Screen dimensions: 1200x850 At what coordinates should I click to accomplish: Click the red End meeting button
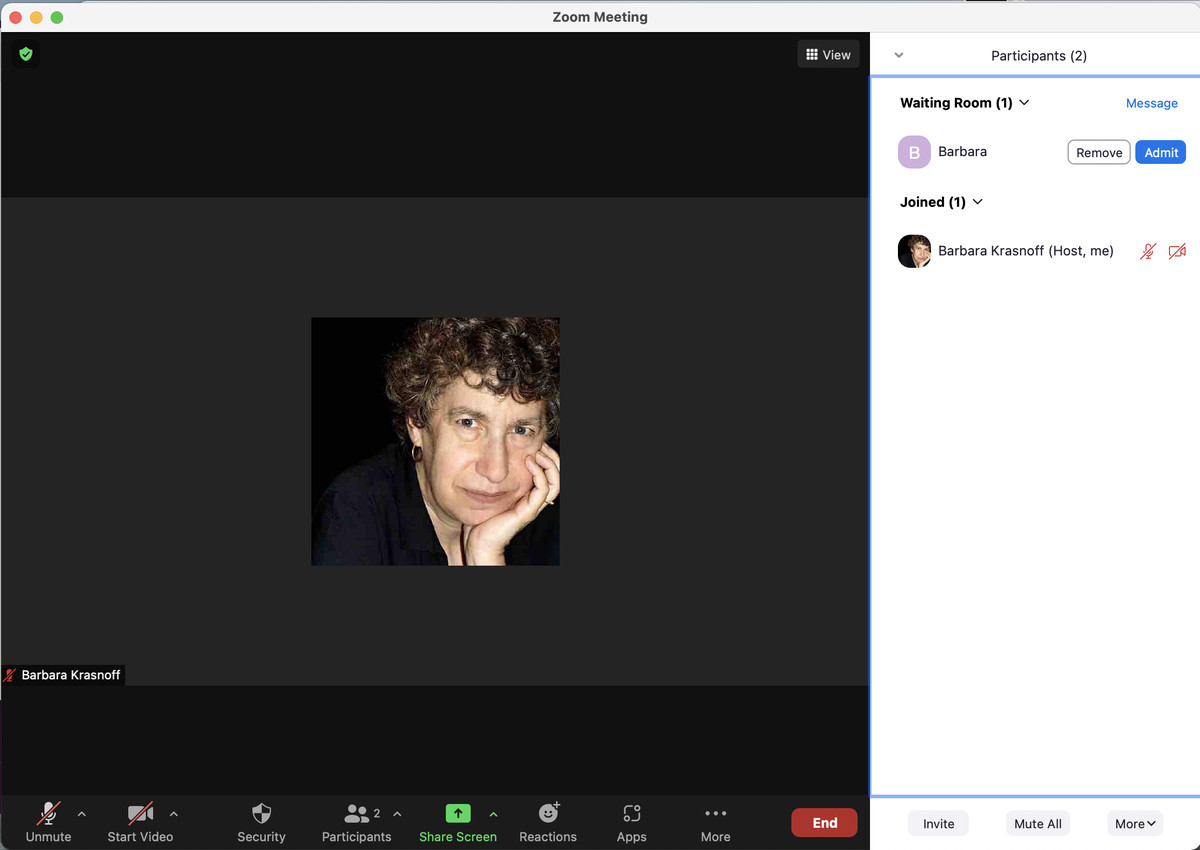point(824,823)
